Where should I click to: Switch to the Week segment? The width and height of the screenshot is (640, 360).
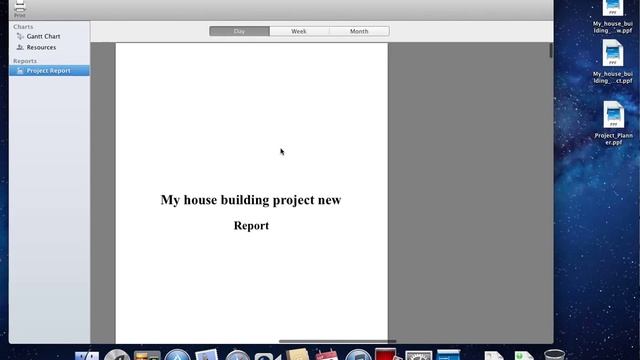[x=299, y=31]
